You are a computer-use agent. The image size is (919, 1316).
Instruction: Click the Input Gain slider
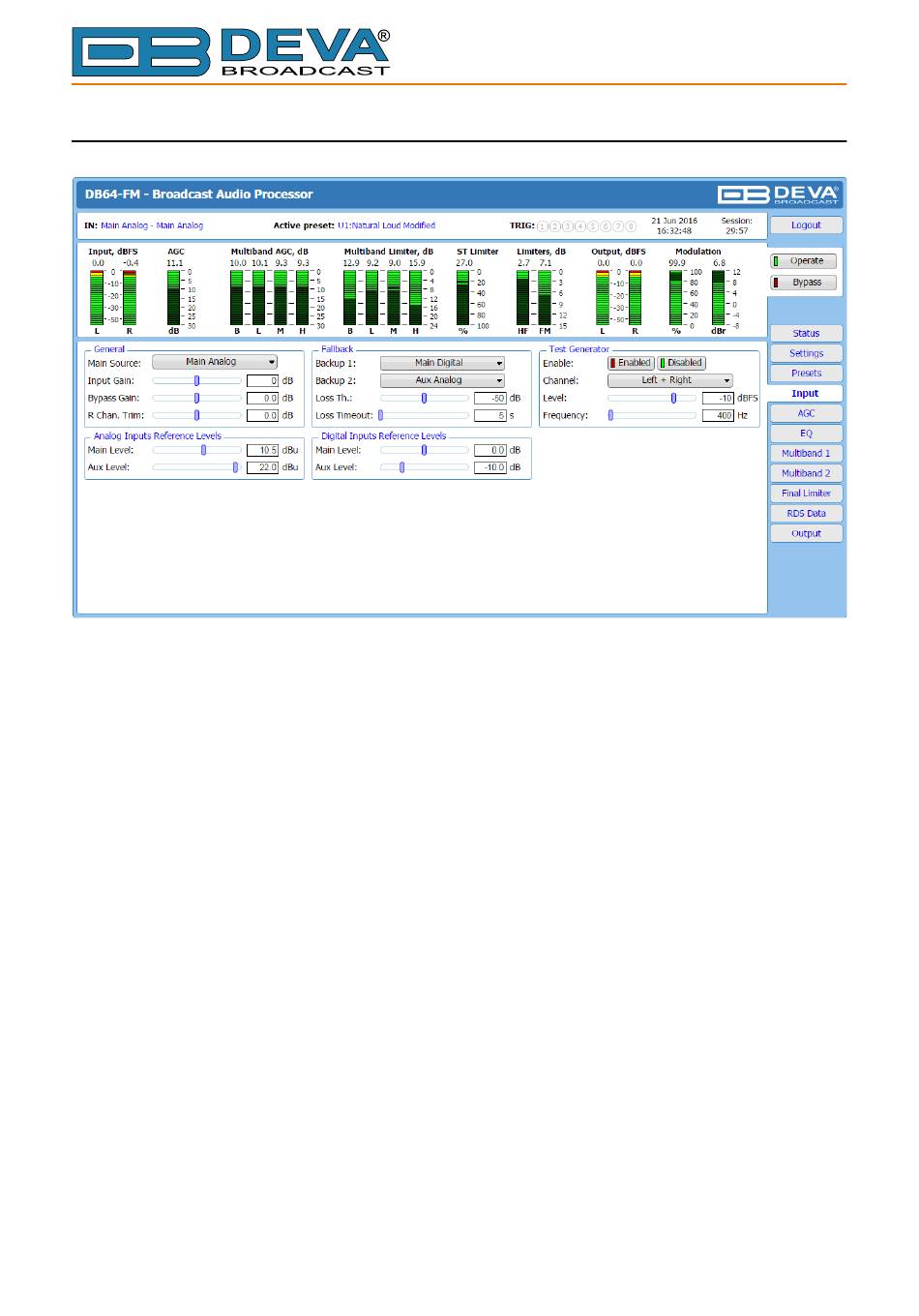(197, 380)
